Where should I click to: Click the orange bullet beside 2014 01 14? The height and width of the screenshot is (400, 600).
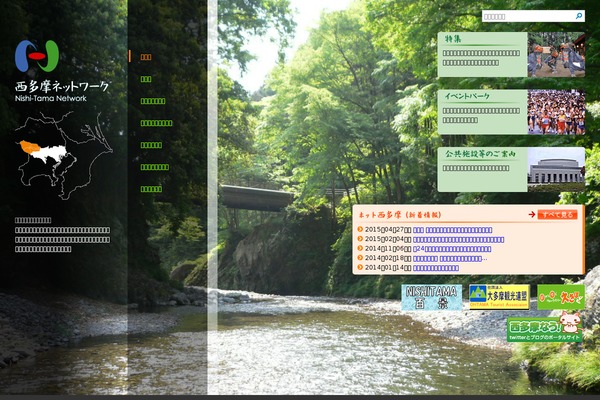(x=360, y=268)
